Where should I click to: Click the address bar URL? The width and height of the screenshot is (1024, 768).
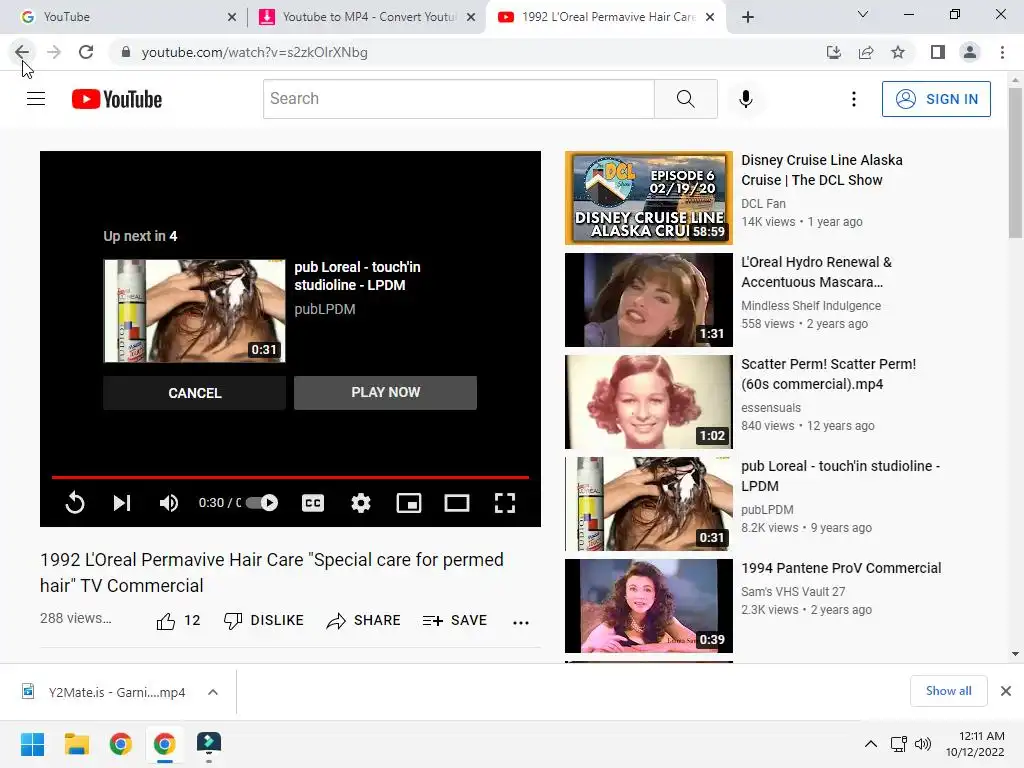click(255, 52)
